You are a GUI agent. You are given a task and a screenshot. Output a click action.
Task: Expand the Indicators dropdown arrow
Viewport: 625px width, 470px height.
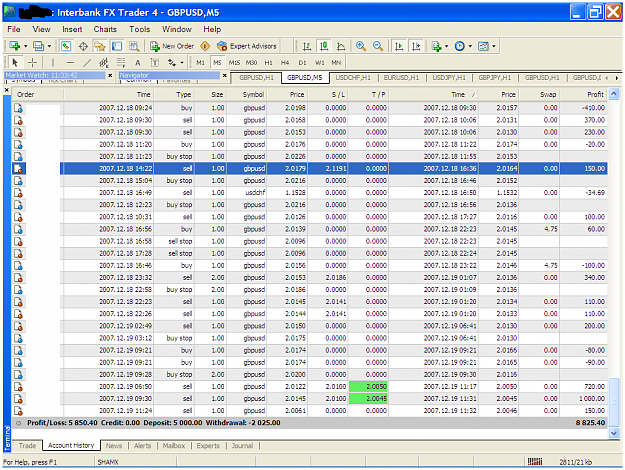[x=446, y=46]
